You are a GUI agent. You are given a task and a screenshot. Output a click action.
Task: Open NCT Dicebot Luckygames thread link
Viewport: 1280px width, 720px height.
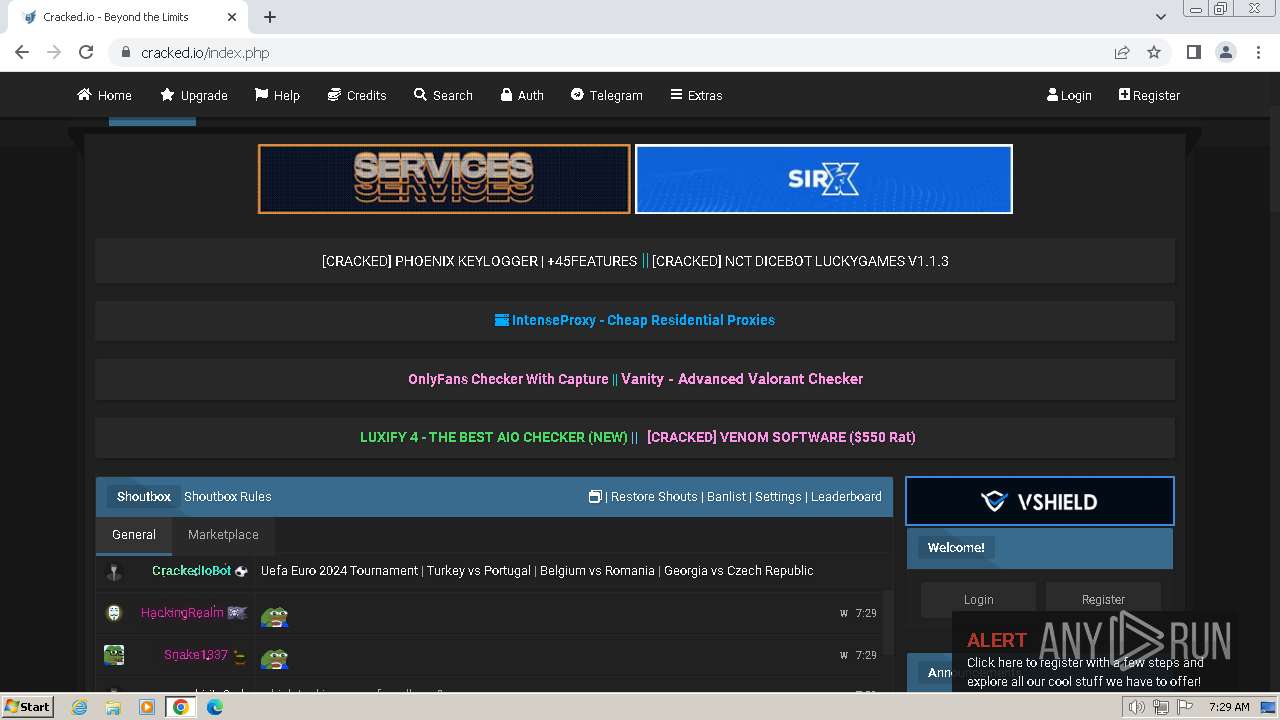[800, 261]
